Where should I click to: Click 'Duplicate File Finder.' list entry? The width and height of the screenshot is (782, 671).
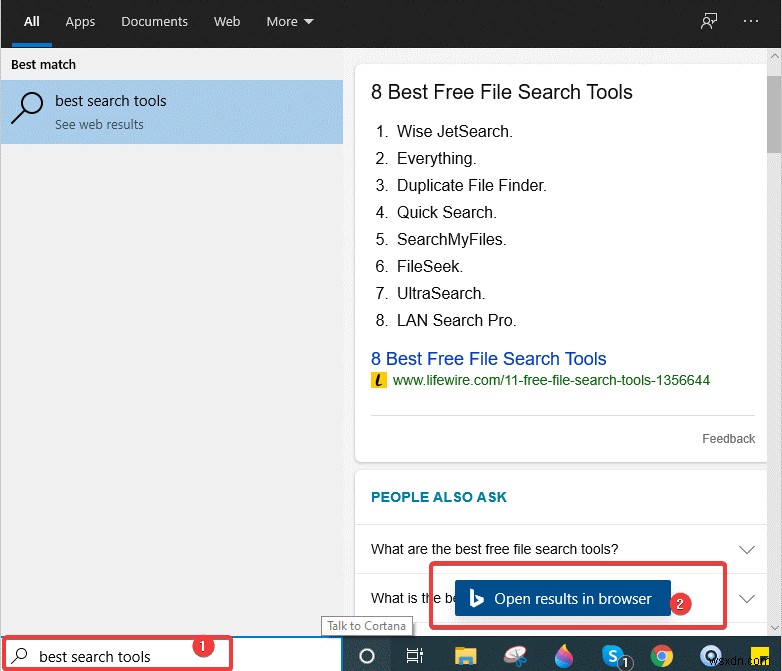point(472,186)
